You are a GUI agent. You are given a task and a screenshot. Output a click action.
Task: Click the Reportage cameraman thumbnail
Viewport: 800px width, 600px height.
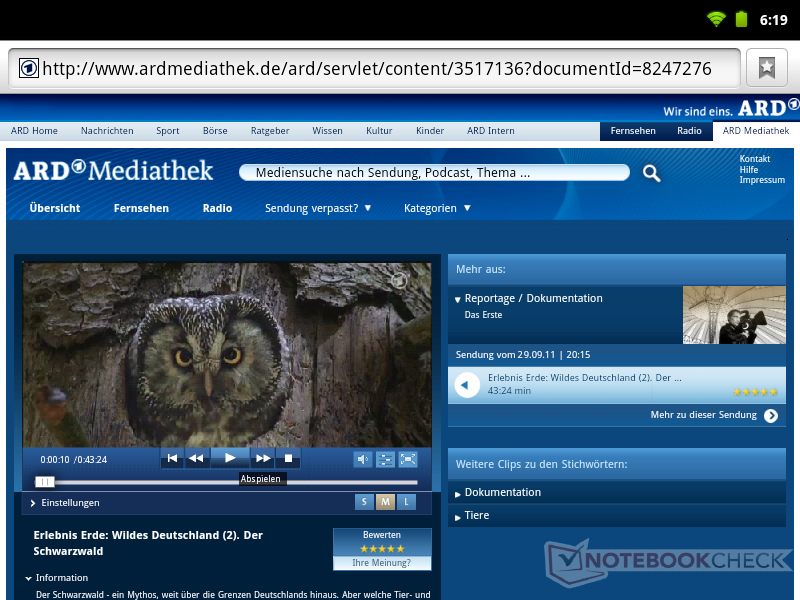(734, 315)
